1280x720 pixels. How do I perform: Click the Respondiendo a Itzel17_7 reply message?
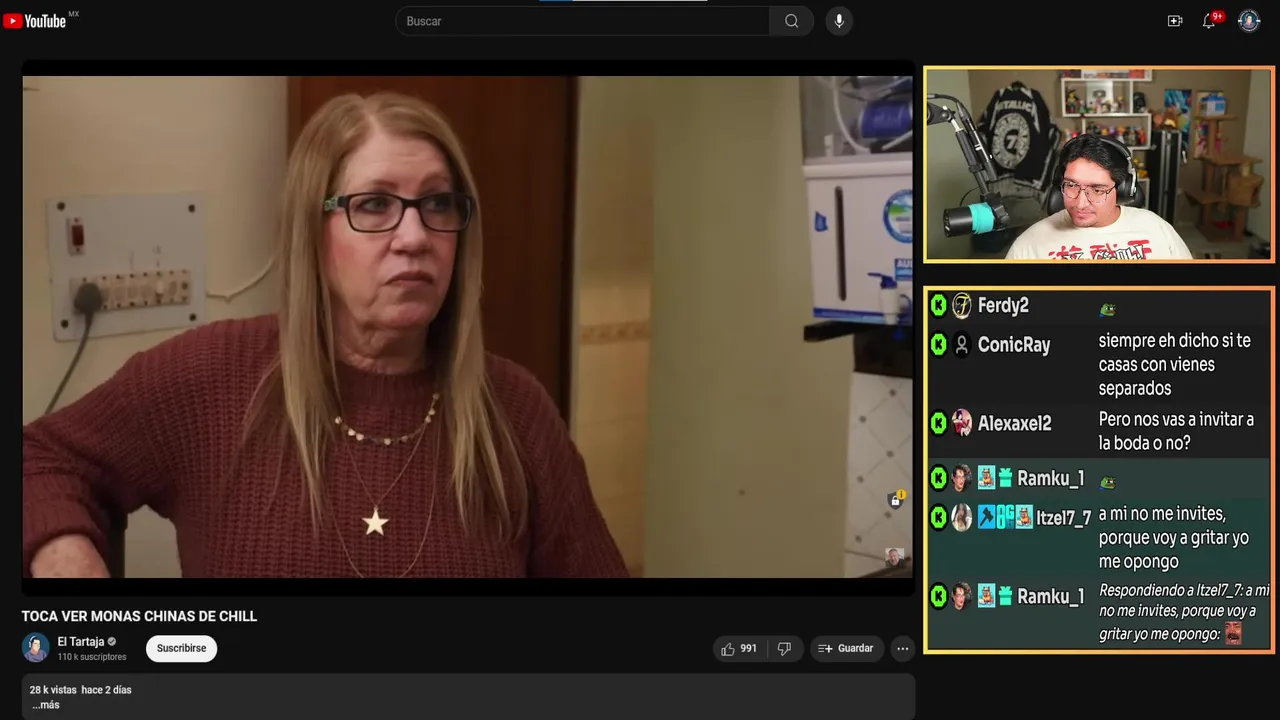[1184, 613]
